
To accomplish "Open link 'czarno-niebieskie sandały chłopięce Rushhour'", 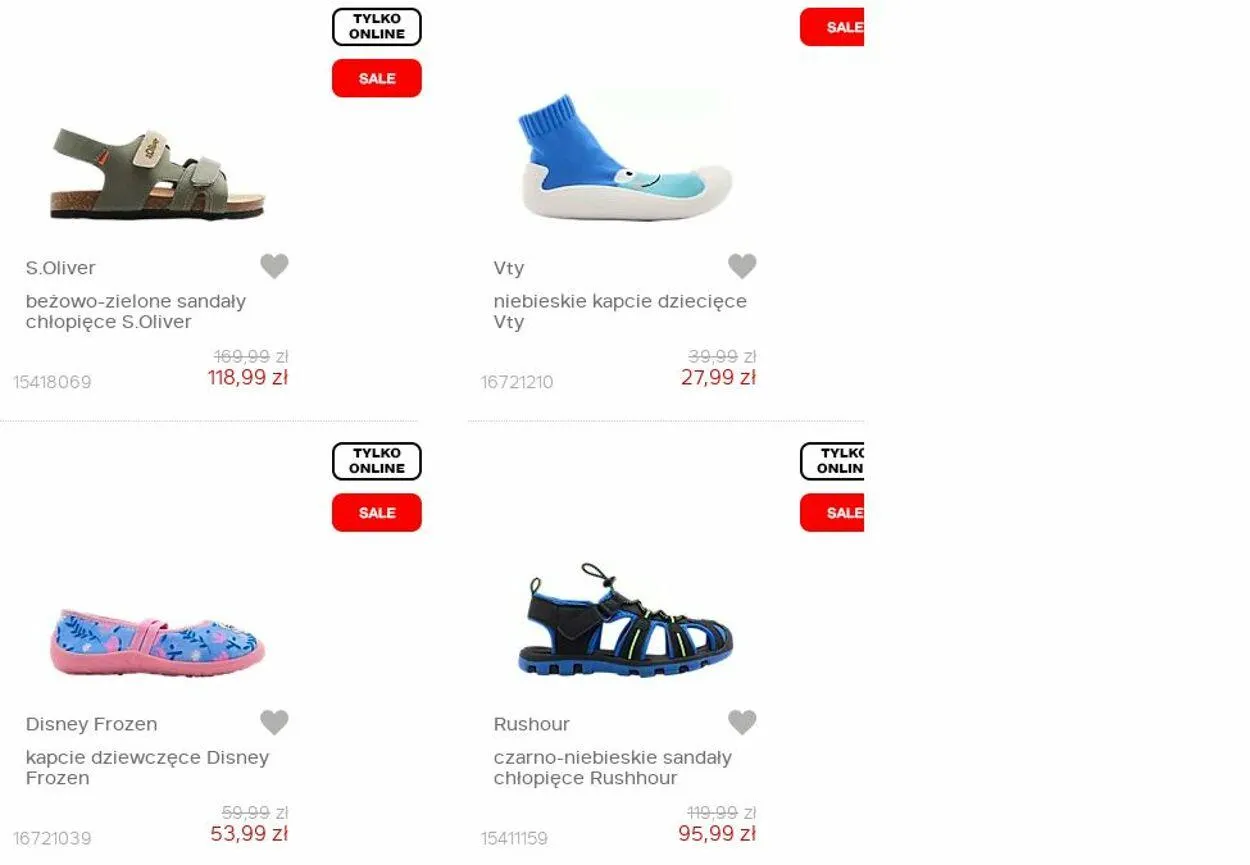I will (x=612, y=767).
